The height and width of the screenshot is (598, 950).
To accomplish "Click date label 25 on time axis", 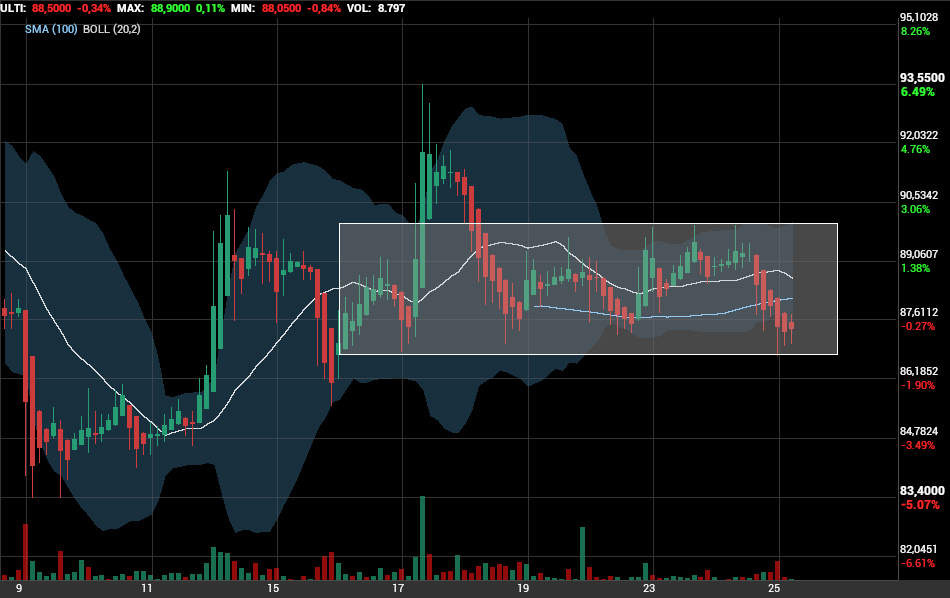I will pyautogui.click(x=774, y=588).
